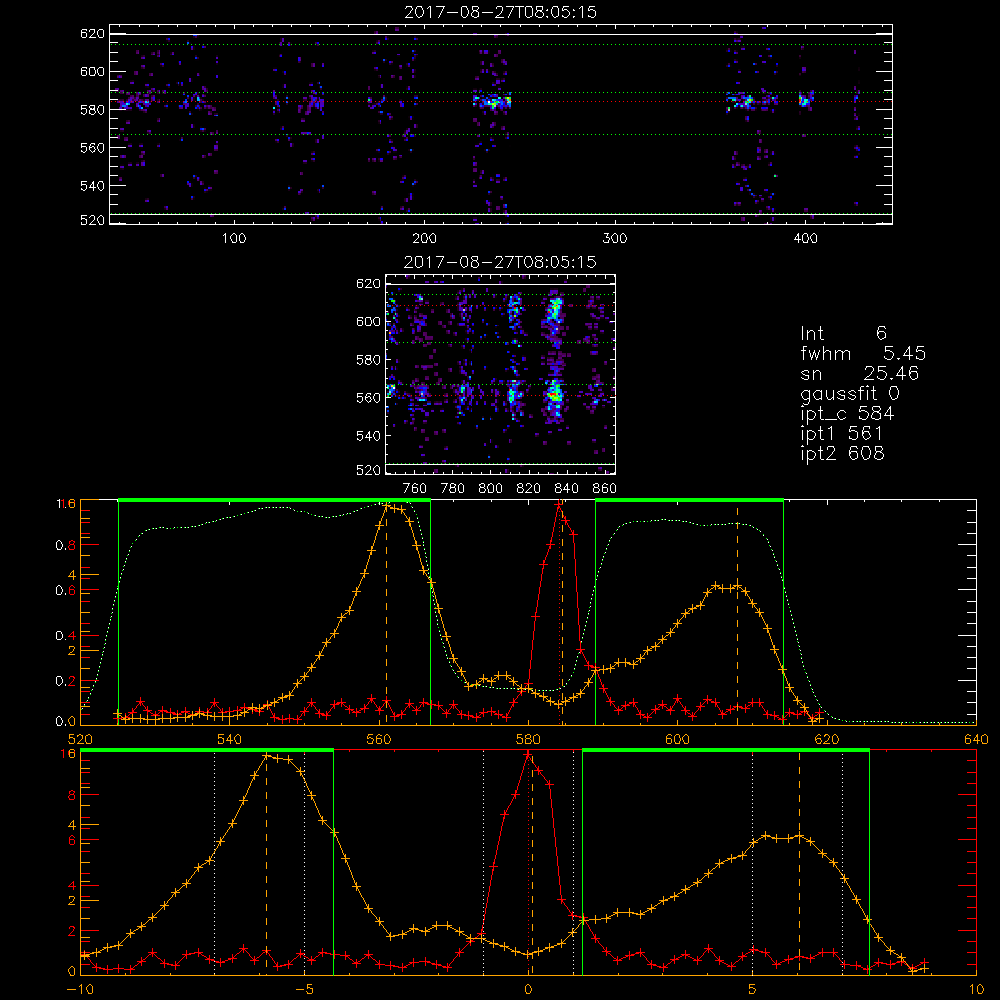
Task: Click orange dashed marker at 561 in upper profile
Action: pos(386,614)
